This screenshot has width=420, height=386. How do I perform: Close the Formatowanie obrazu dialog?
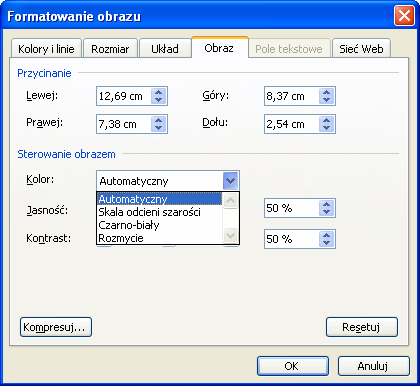coord(404,16)
